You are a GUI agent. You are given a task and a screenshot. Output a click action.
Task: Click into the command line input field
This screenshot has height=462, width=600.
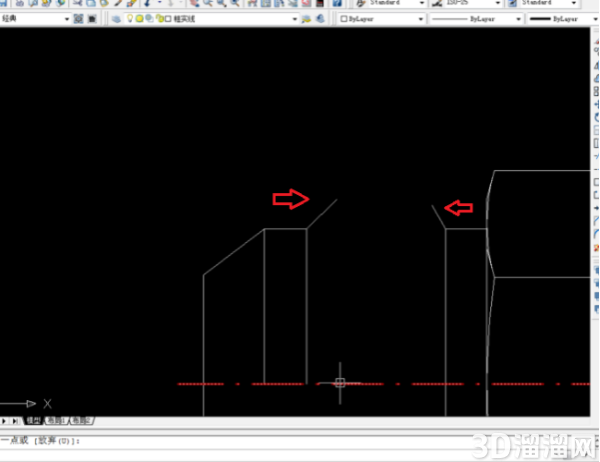(298, 441)
